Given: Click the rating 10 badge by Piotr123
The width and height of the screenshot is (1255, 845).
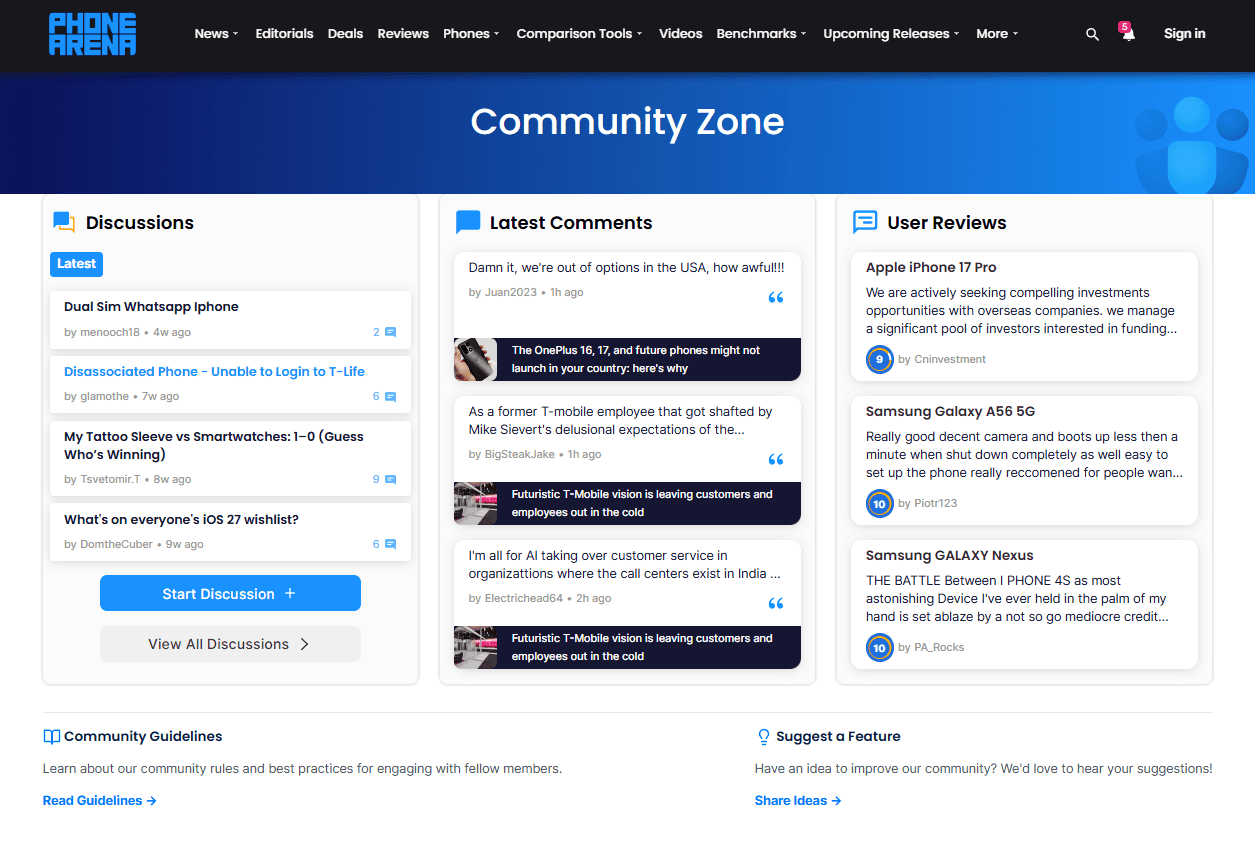Looking at the screenshot, I should 879,504.
